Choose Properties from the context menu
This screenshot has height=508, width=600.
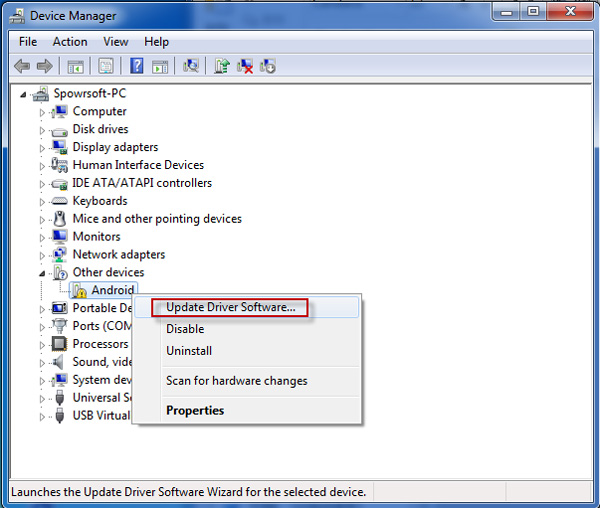pyautogui.click(x=246, y=410)
